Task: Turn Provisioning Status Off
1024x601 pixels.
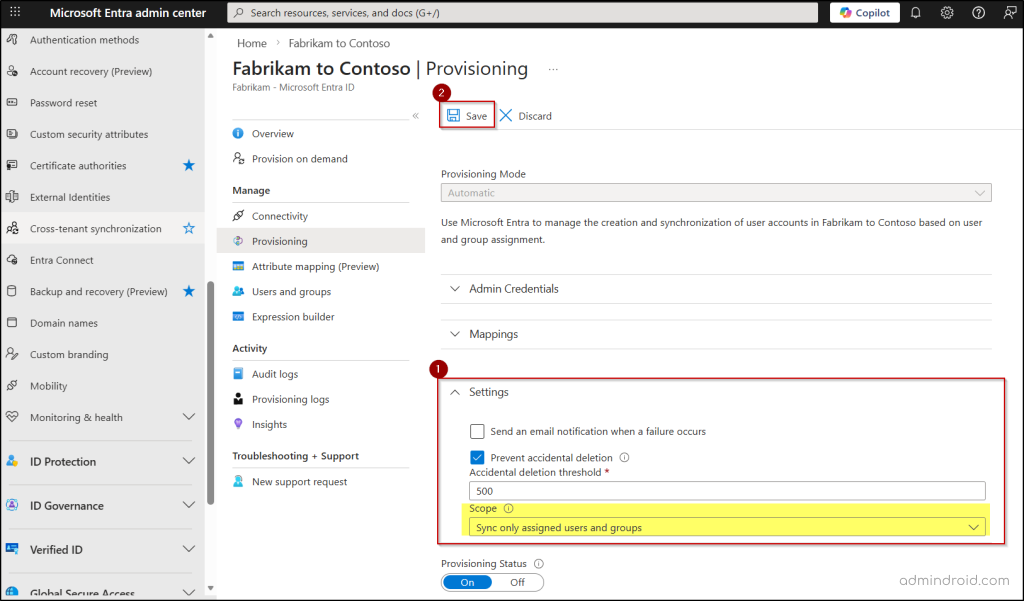Action: click(517, 581)
